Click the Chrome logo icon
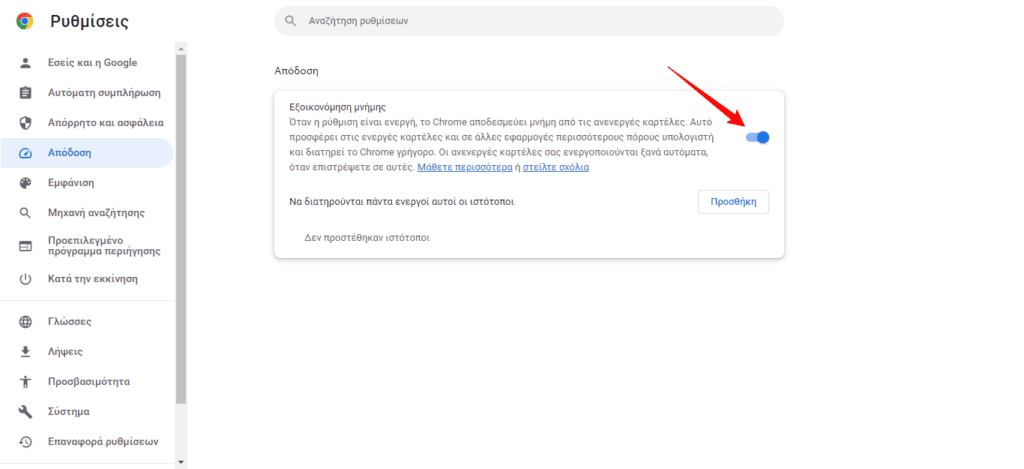 [x=24, y=21]
